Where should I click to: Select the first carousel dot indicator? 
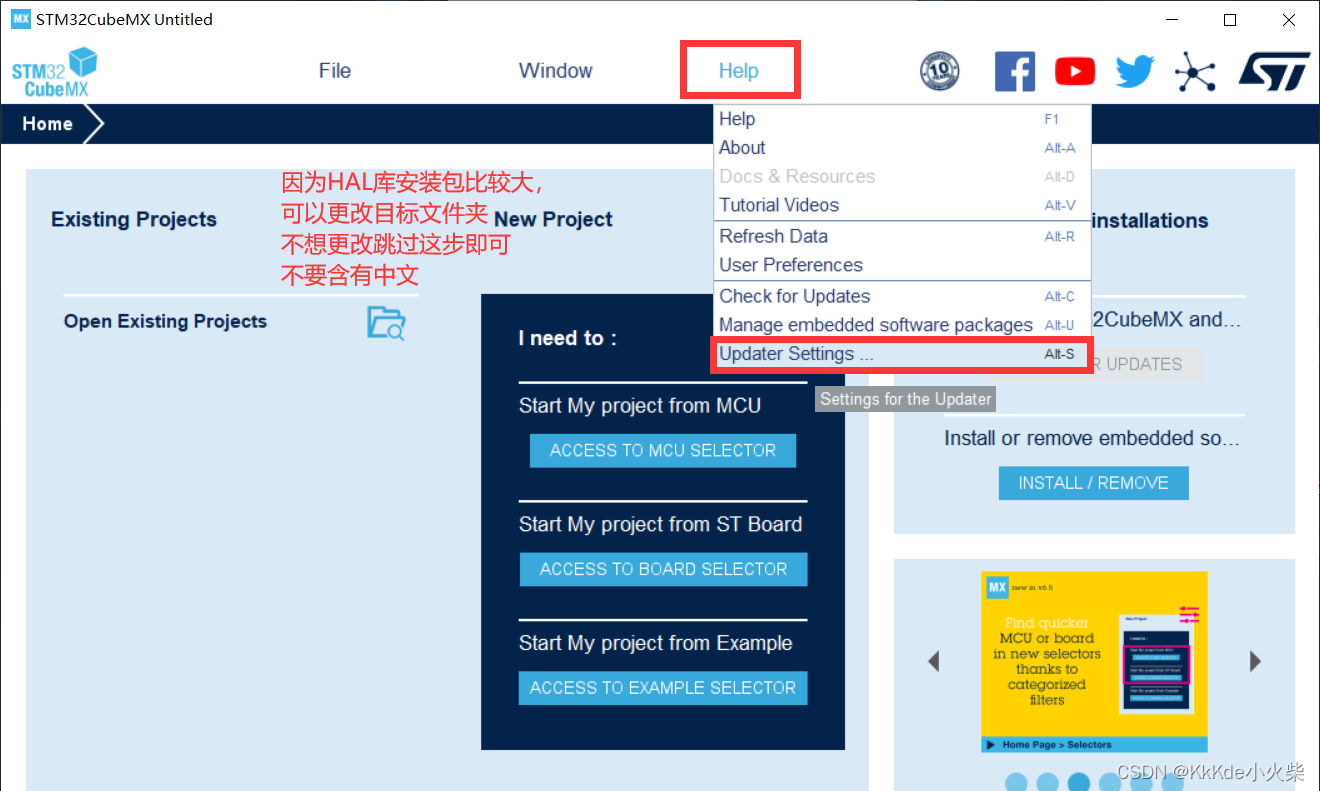pos(1016,783)
